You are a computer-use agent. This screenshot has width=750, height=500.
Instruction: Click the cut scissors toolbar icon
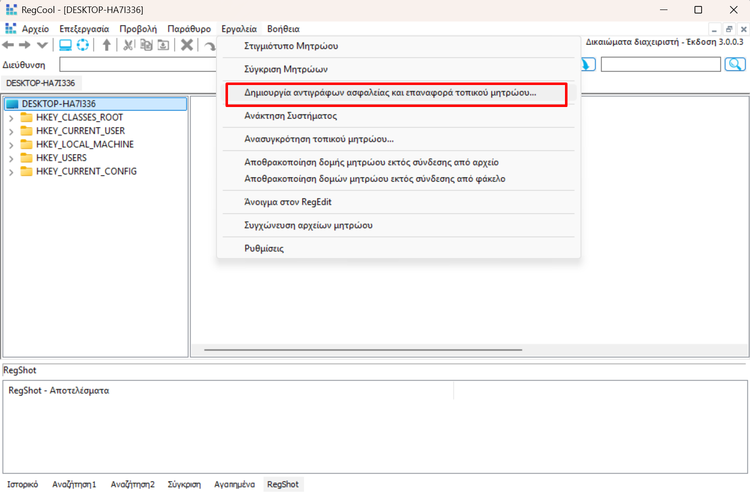pos(129,46)
